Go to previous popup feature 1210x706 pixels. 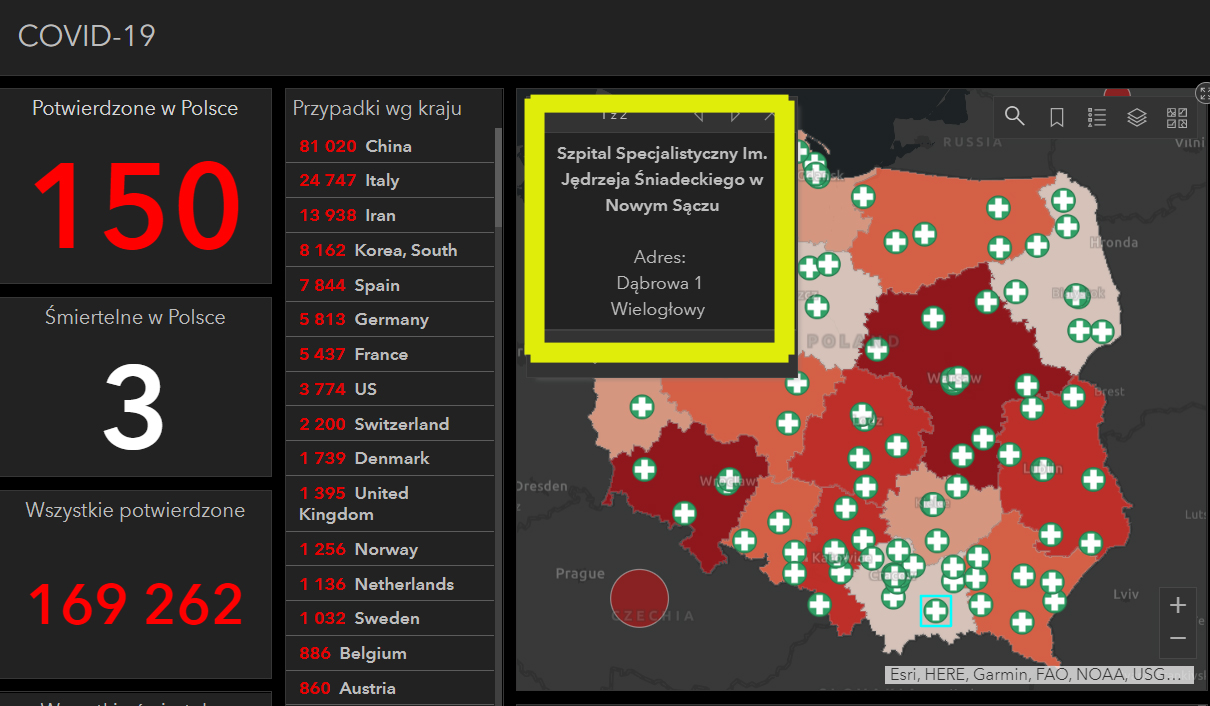click(x=699, y=115)
